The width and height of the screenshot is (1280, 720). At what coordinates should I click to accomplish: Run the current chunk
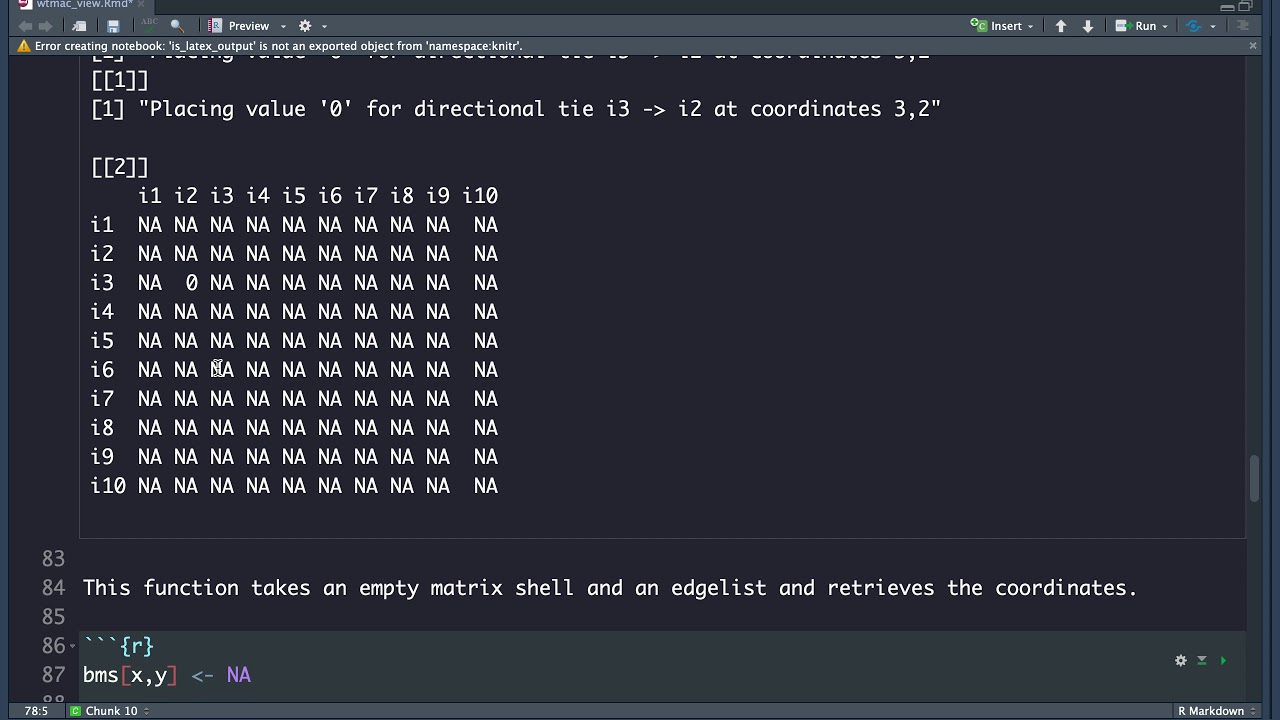tap(1135, 26)
